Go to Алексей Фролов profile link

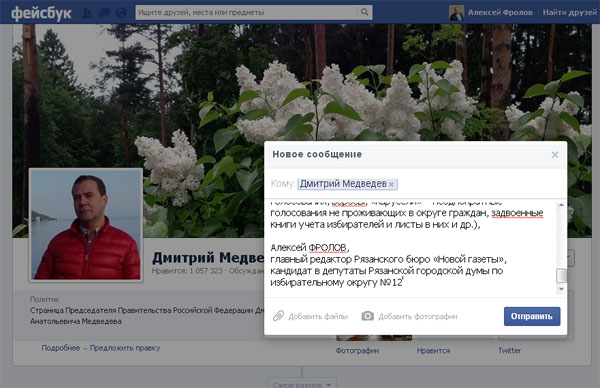click(x=500, y=13)
